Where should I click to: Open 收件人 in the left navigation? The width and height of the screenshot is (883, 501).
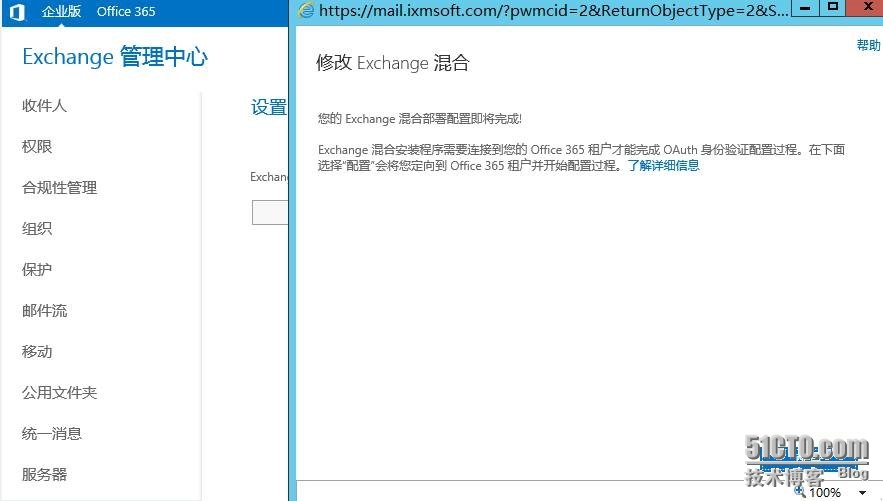(x=44, y=105)
